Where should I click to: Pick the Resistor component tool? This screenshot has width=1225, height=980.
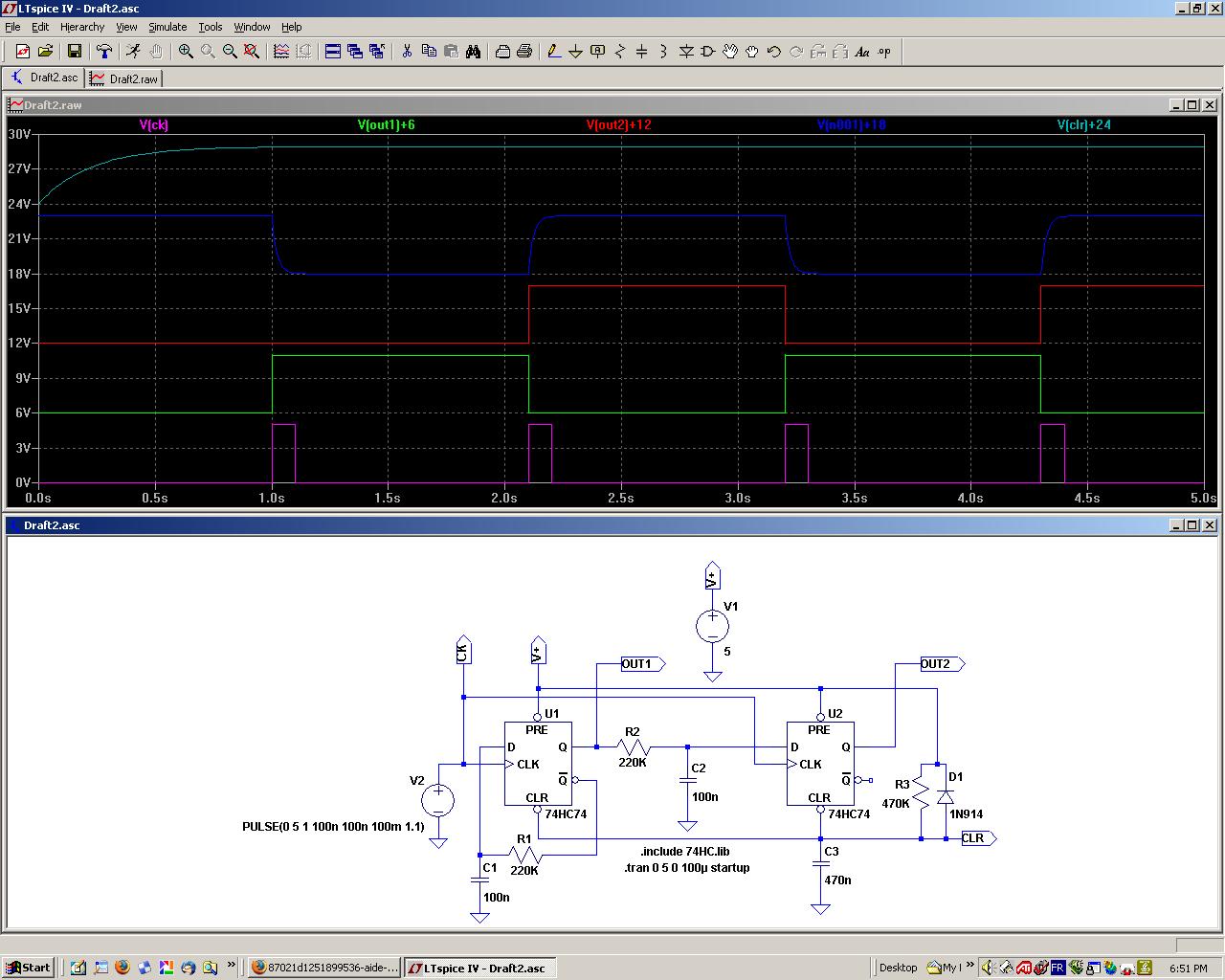(619, 52)
